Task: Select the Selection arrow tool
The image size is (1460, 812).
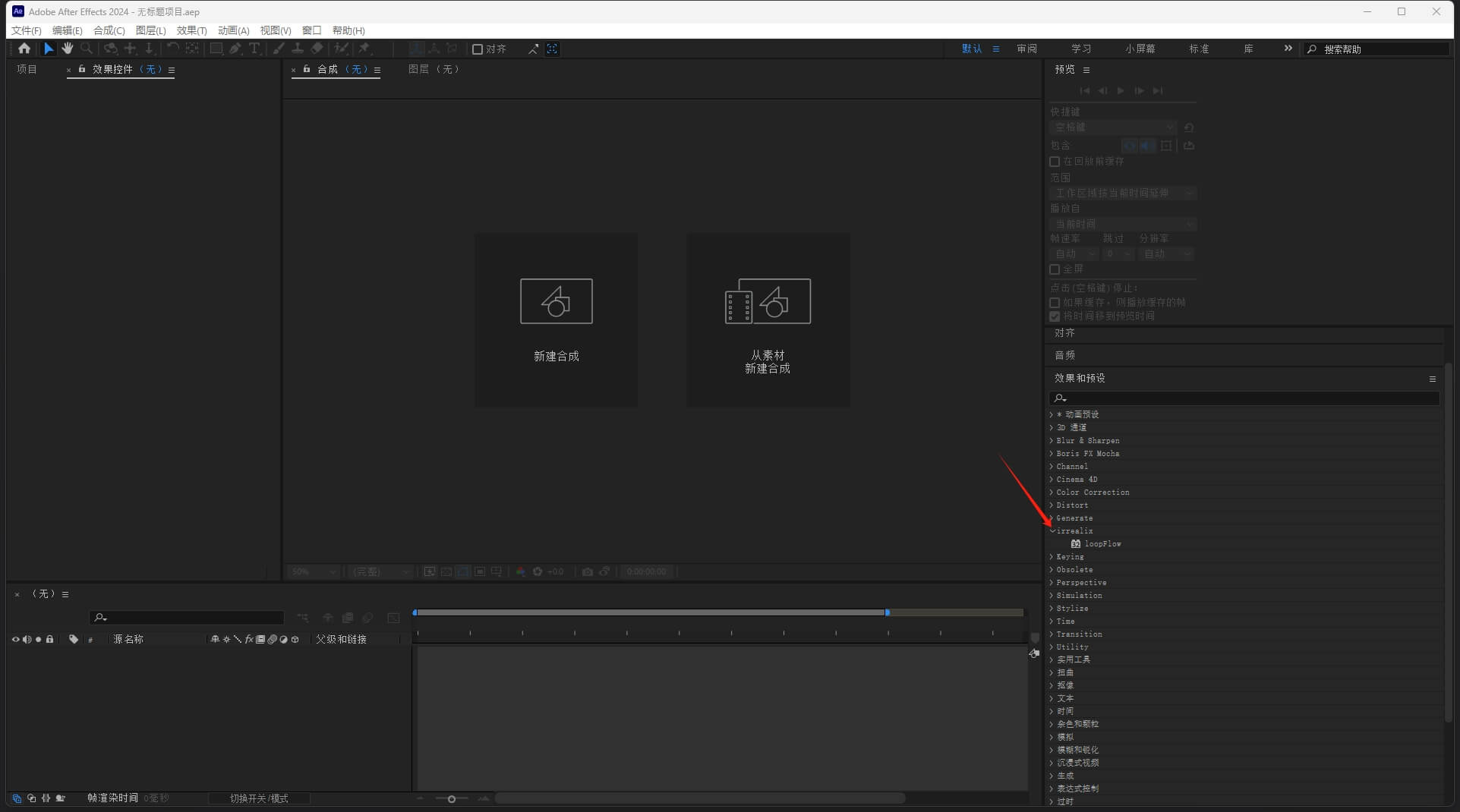Action: (x=49, y=49)
